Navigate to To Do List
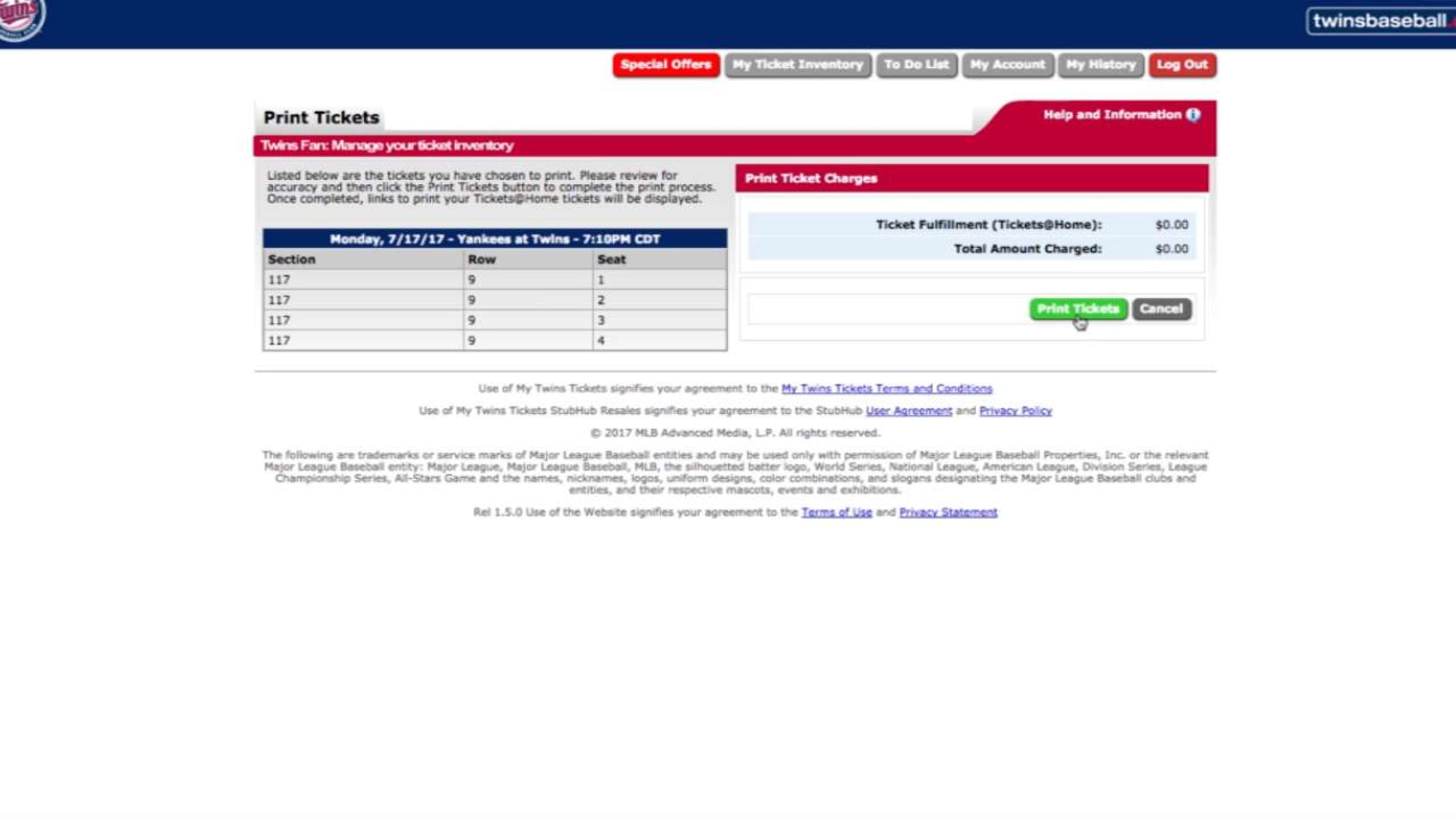 click(916, 63)
